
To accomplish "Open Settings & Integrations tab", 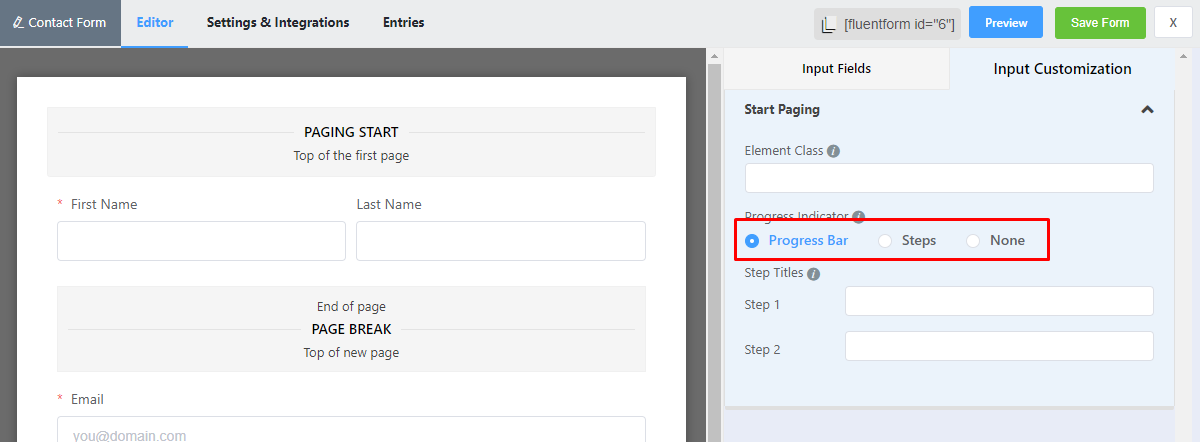I will (278, 22).
